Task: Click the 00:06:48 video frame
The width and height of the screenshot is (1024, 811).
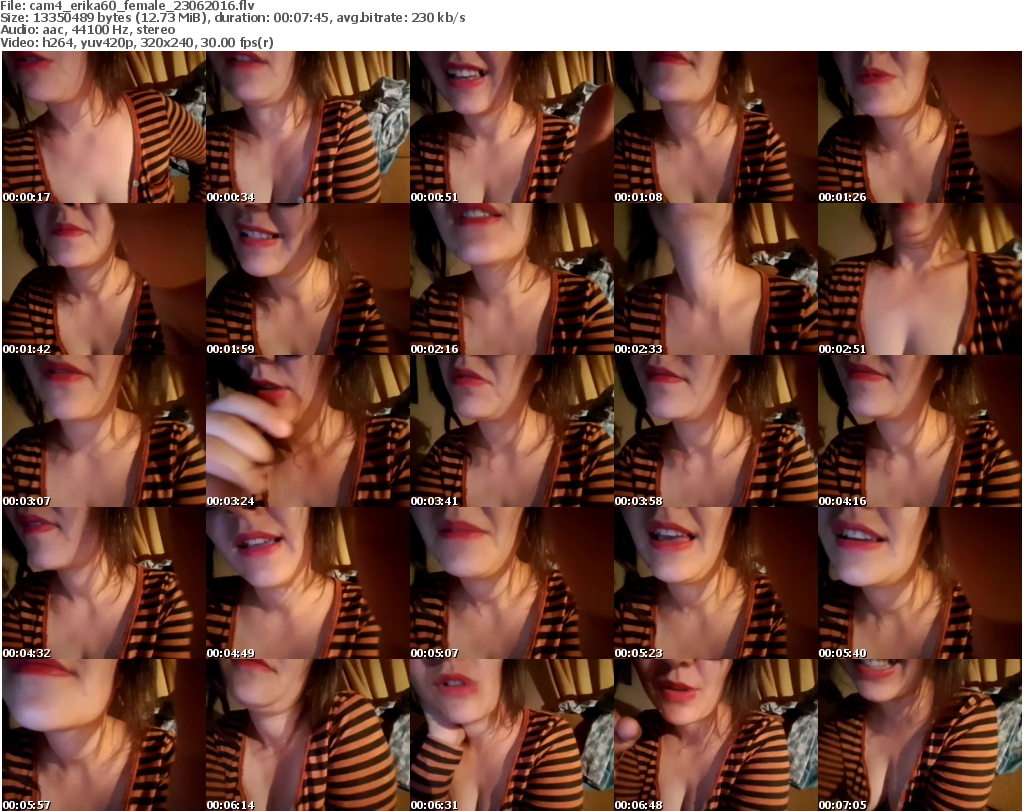Action: click(x=716, y=735)
